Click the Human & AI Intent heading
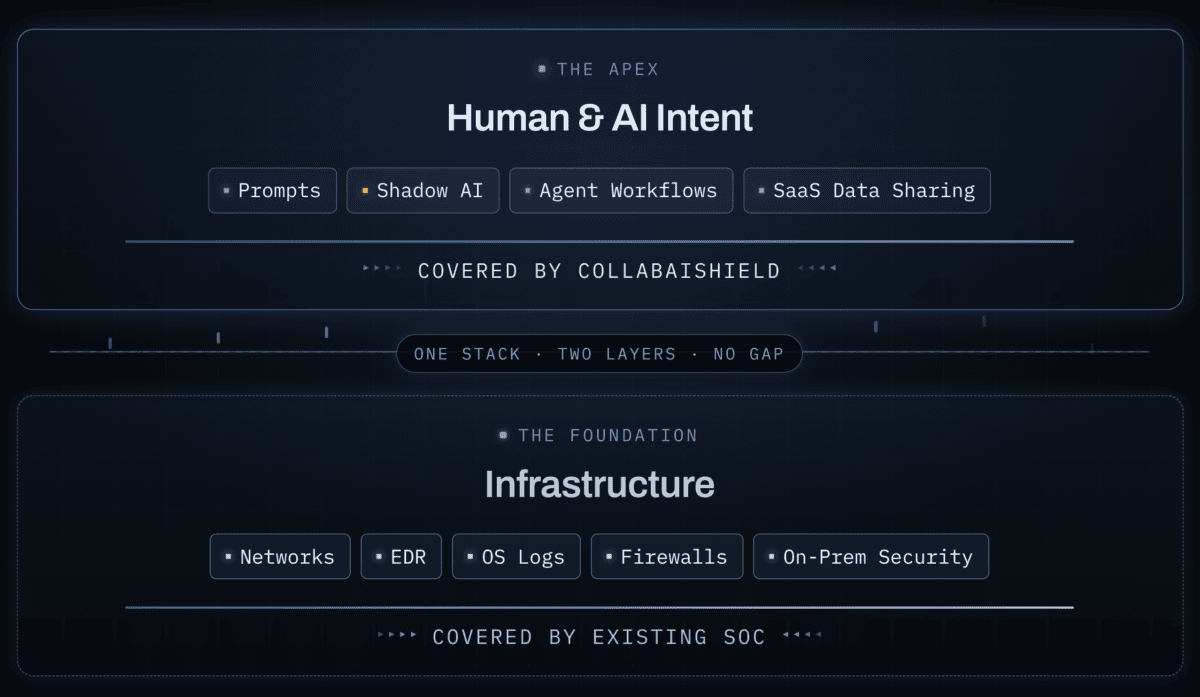This screenshot has width=1200, height=697. tap(600, 118)
